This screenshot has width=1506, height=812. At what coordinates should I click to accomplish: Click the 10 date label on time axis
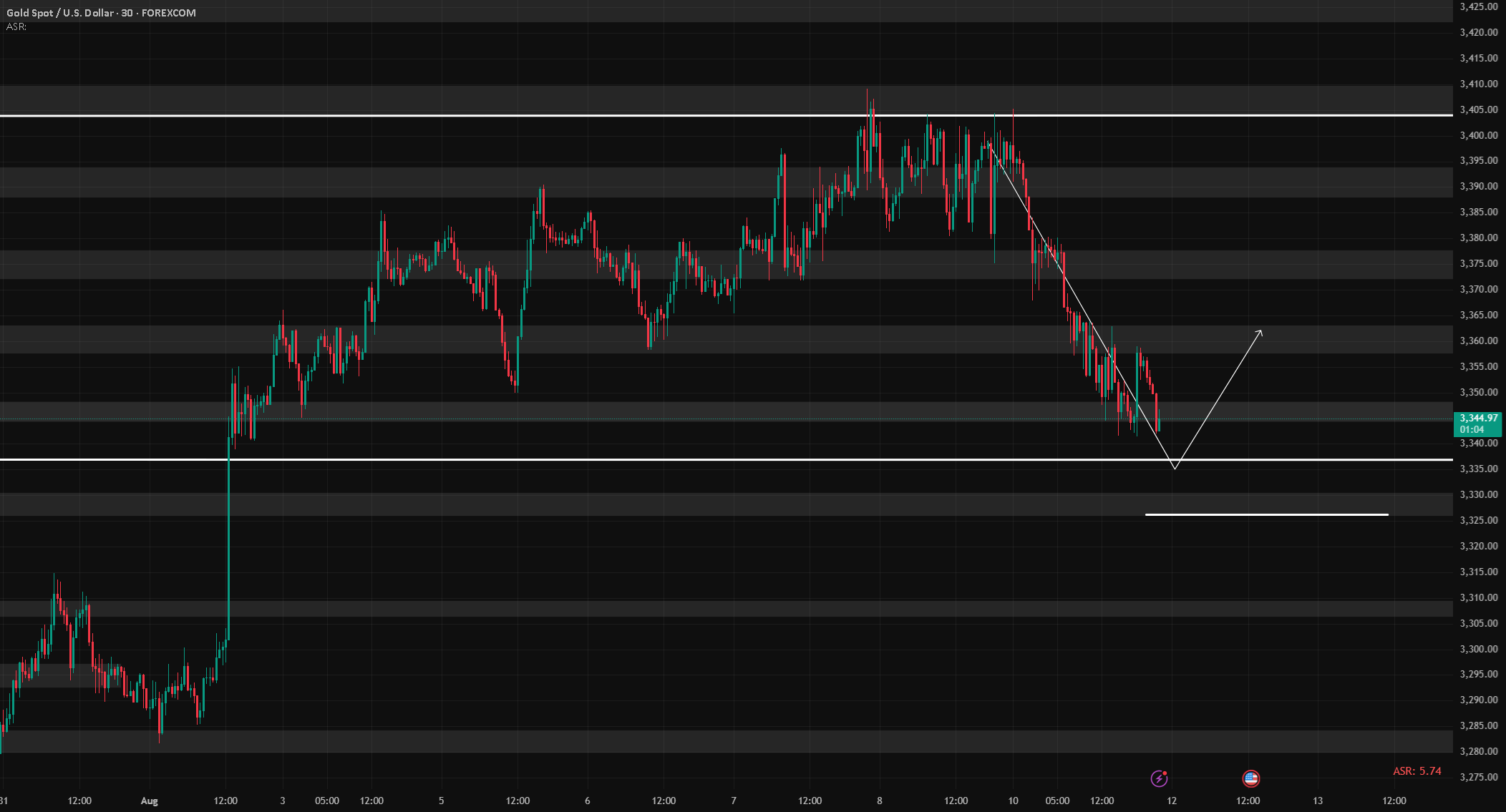click(1013, 801)
